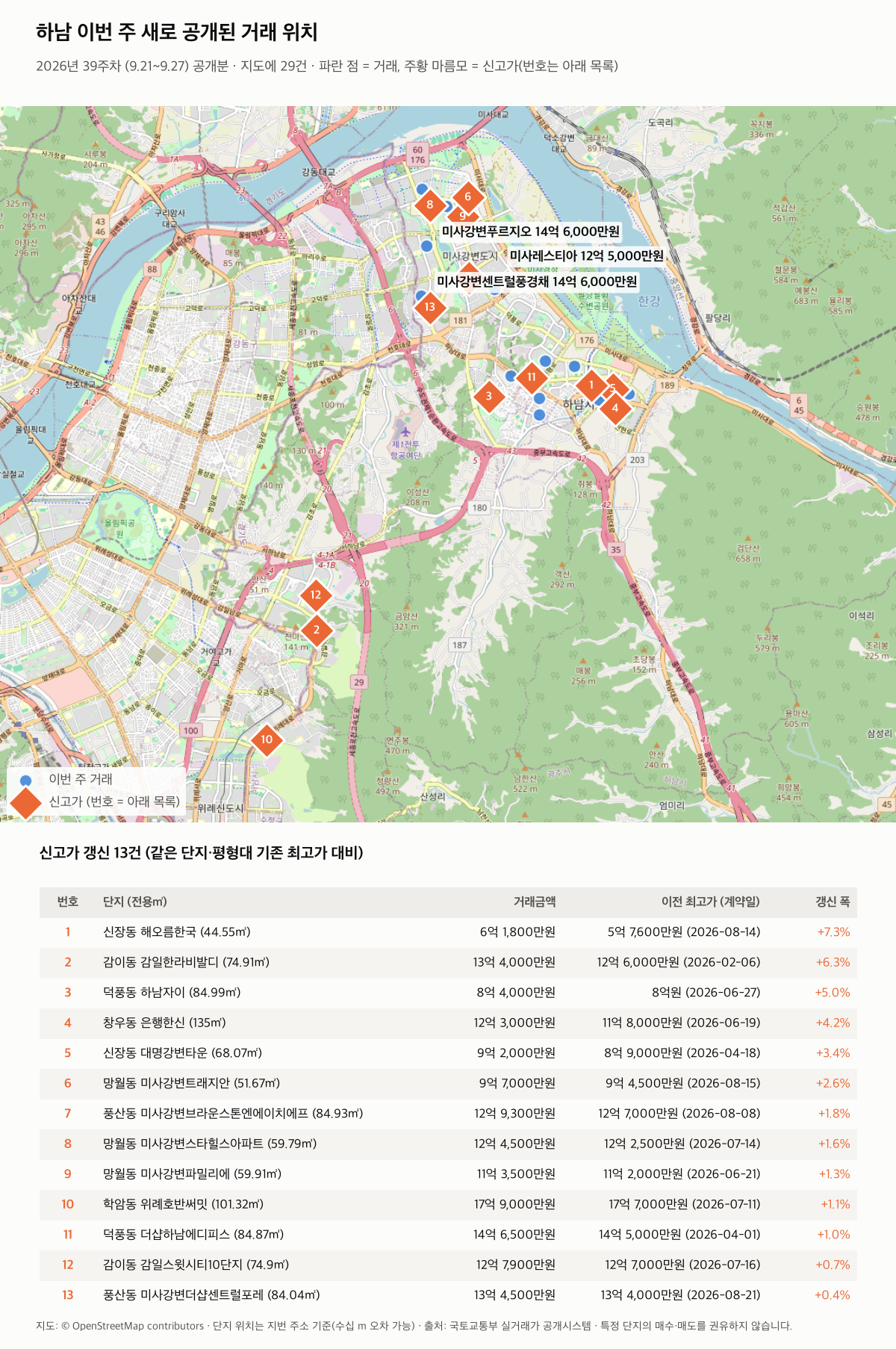
Task: Click the diamond marker numbered 2
Action: (x=317, y=630)
